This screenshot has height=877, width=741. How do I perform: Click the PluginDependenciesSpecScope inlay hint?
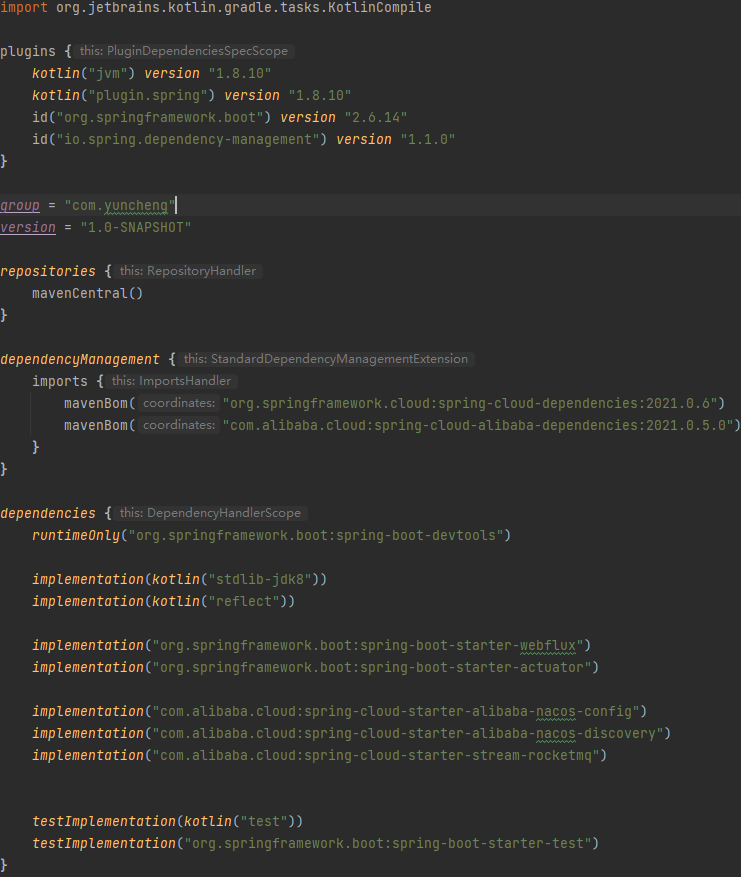[183, 51]
